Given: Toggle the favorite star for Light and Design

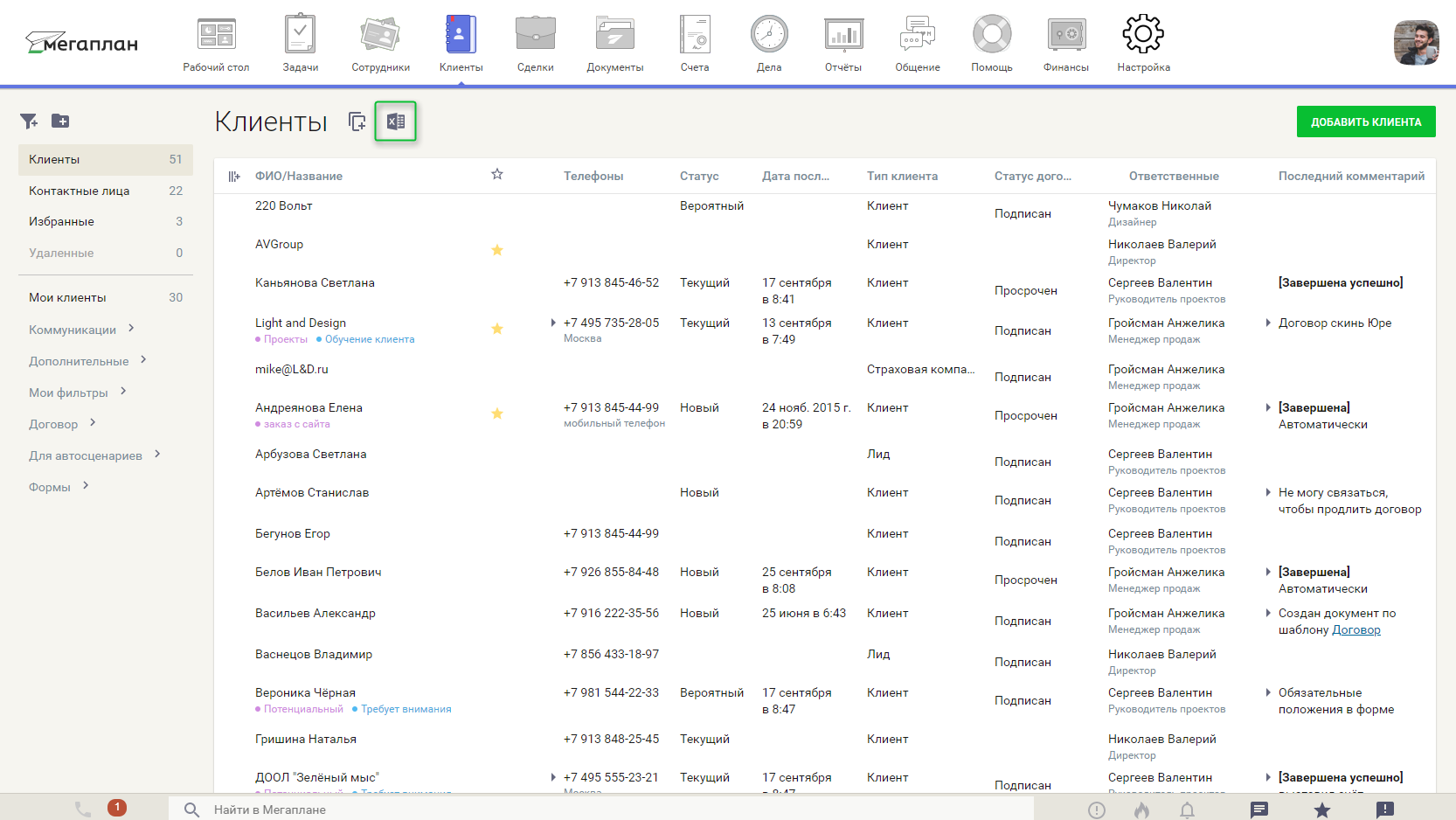Looking at the screenshot, I should point(497,329).
